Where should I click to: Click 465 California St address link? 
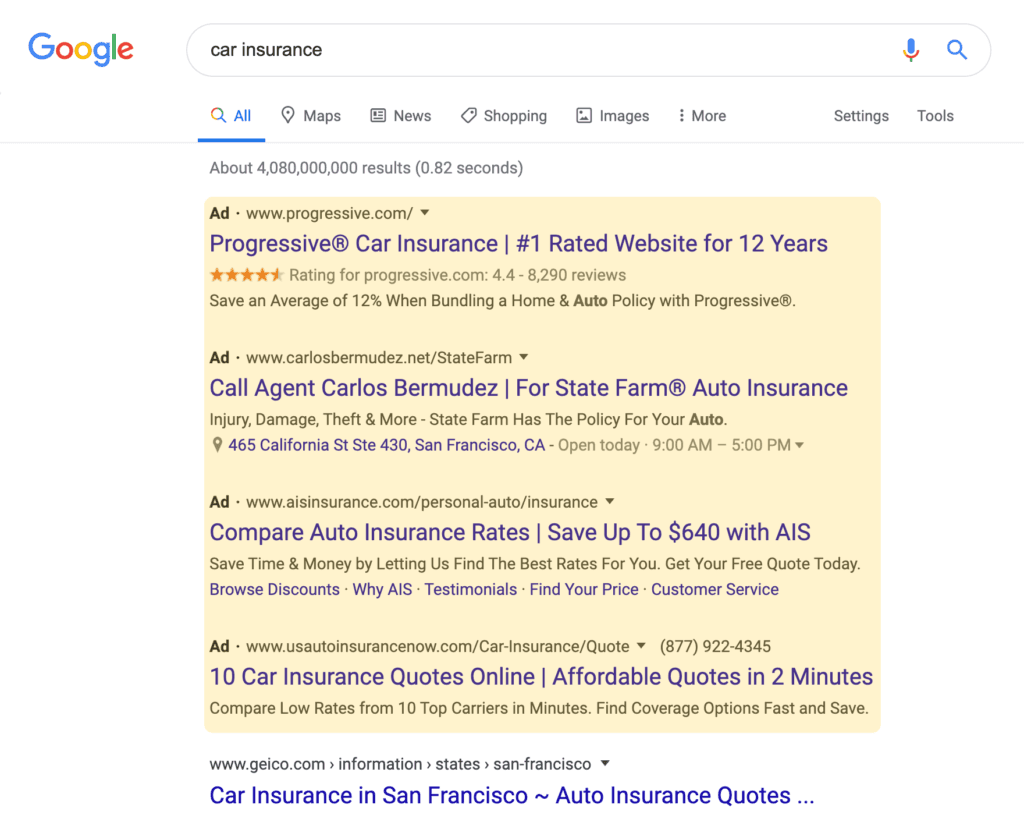tap(387, 445)
